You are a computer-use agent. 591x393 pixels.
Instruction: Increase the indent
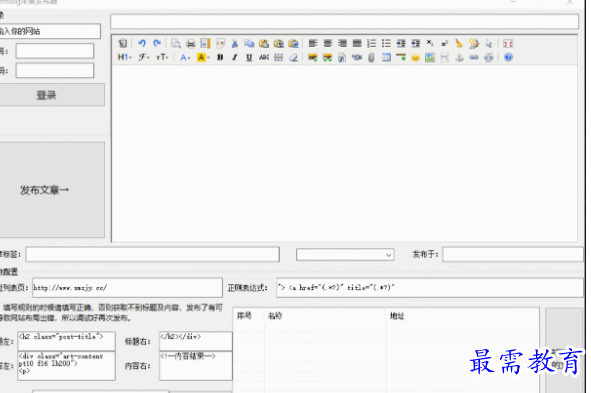pyautogui.click(x=401, y=43)
